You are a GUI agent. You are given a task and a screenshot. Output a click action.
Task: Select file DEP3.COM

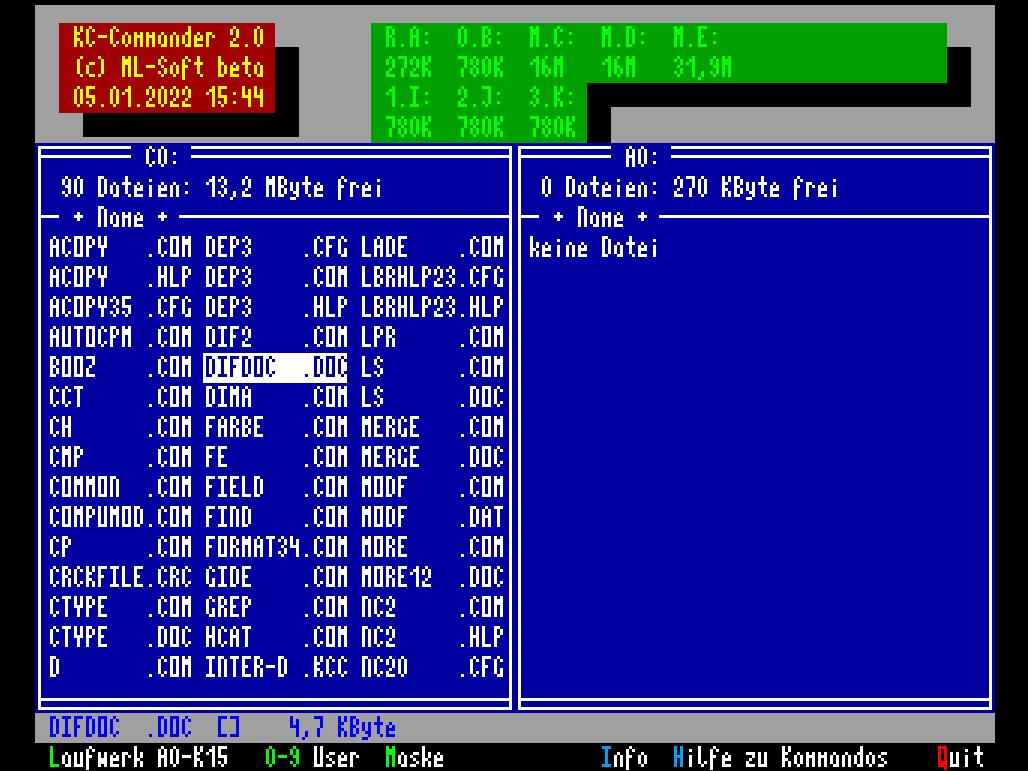276,277
